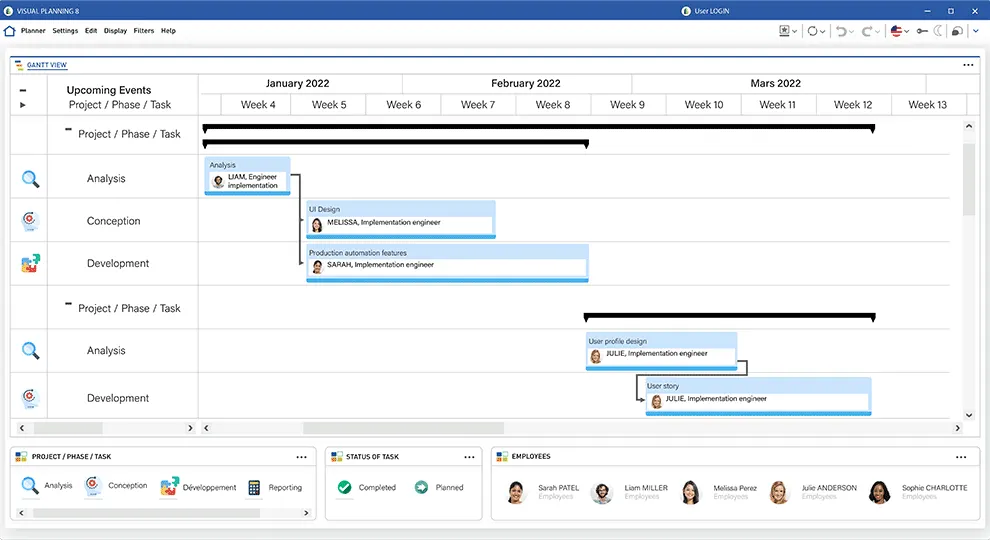Collapse the second Project / Phase / Task group

(68, 305)
